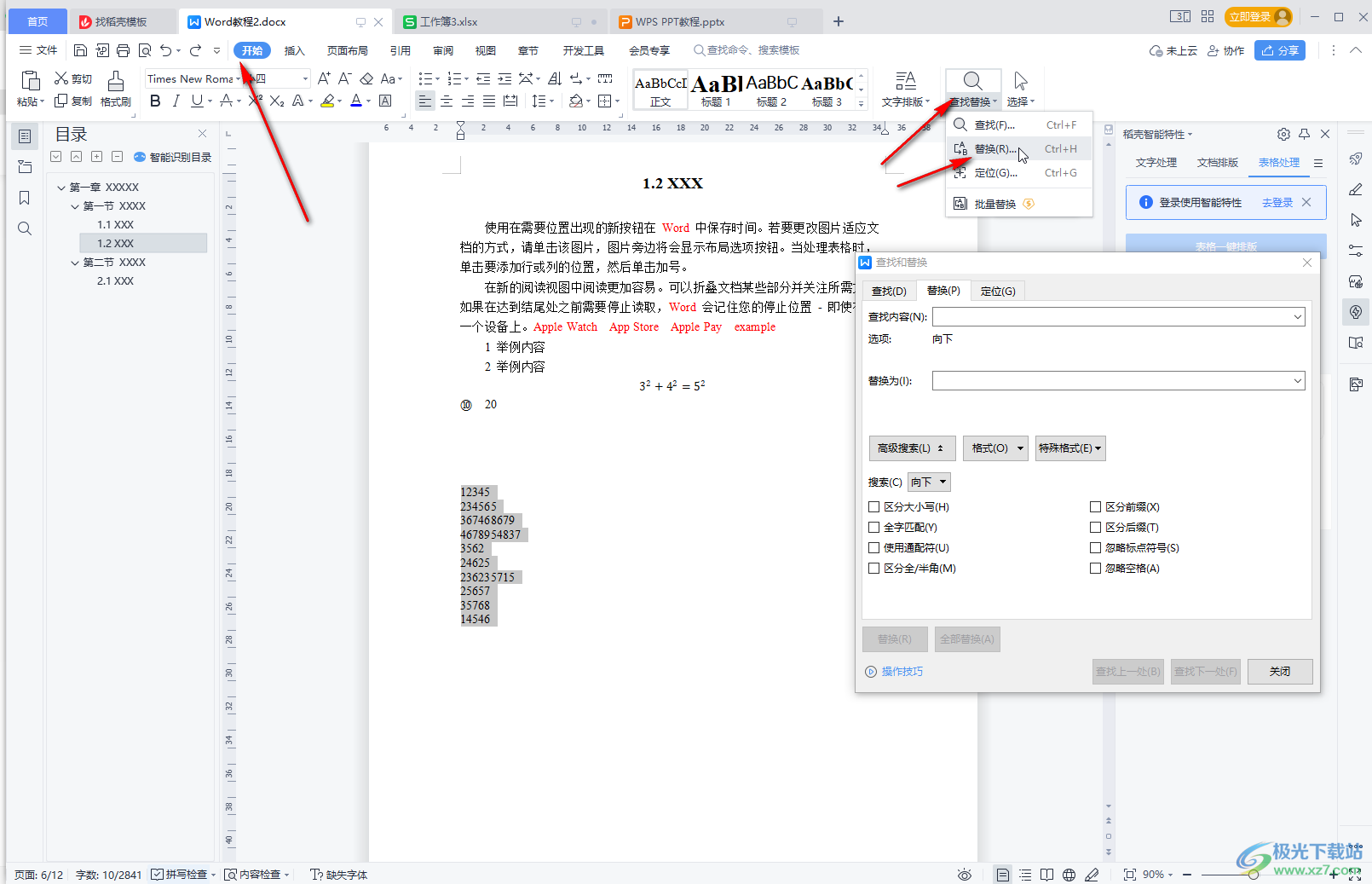Collapse the 第一章 XXXXX outline node
Screen dimensions: 1372x884
pos(61,188)
